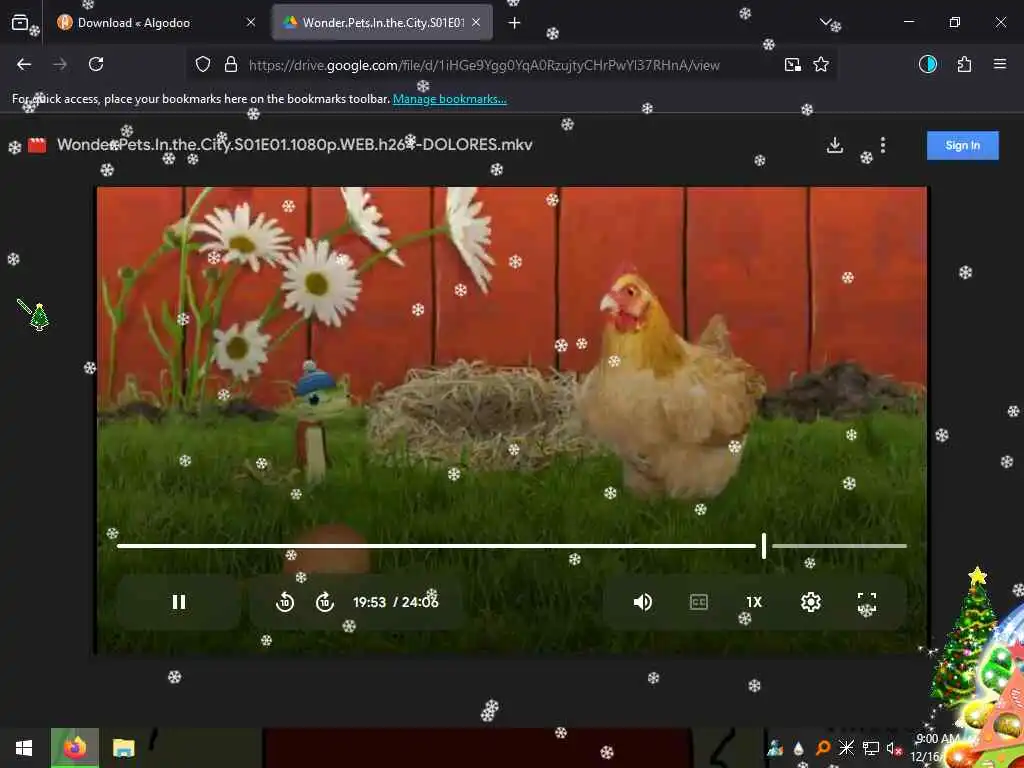Open the 9:00 AM clock flyout

click(x=935, y=747)
